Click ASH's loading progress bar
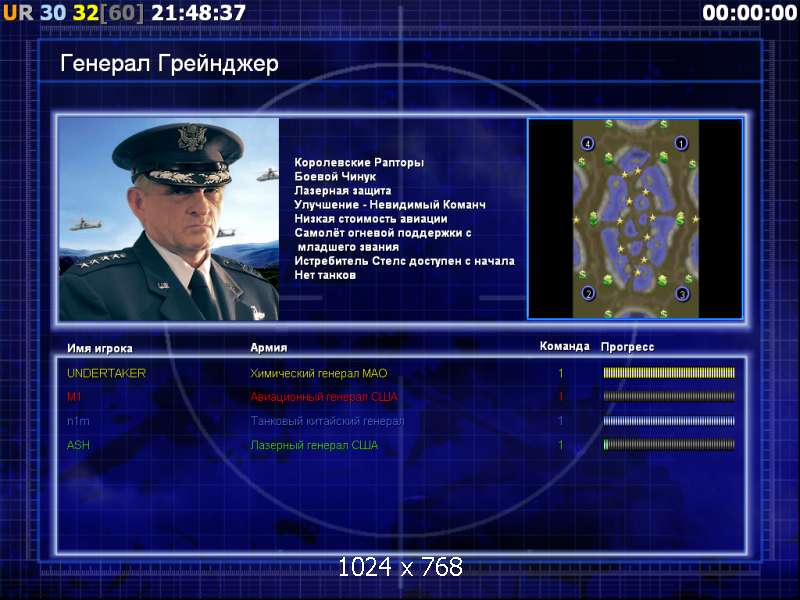 (x=669, y=445)
